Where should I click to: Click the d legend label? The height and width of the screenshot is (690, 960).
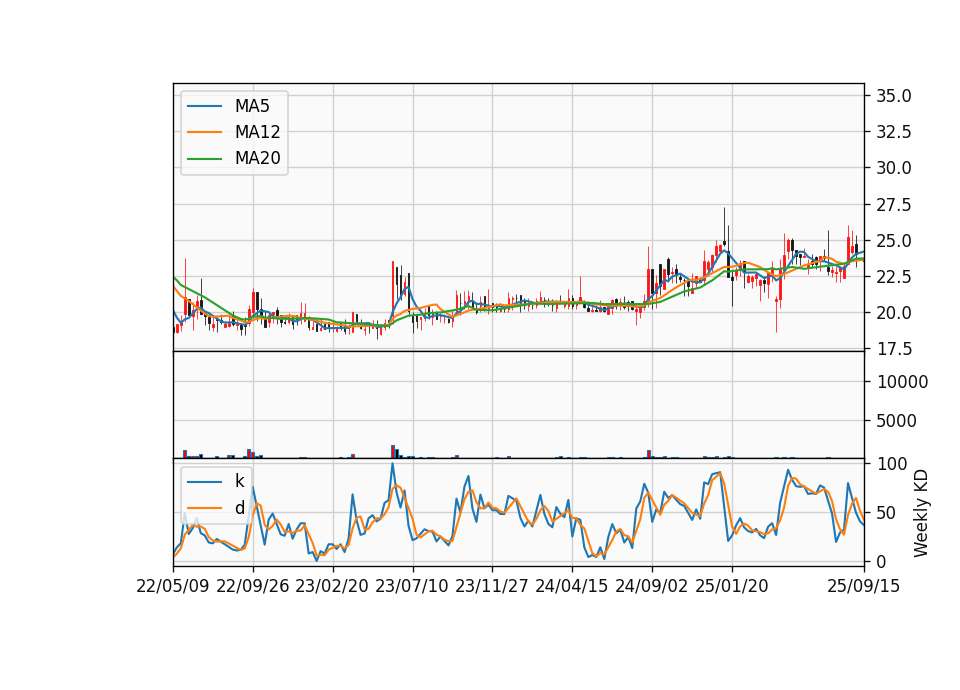(239, 508)
